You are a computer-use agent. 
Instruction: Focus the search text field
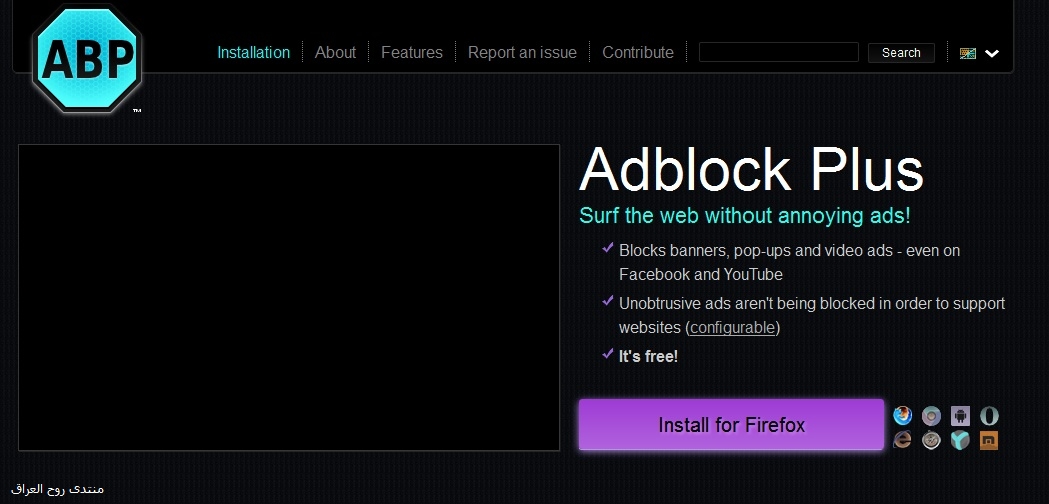(x=778, y=52)
